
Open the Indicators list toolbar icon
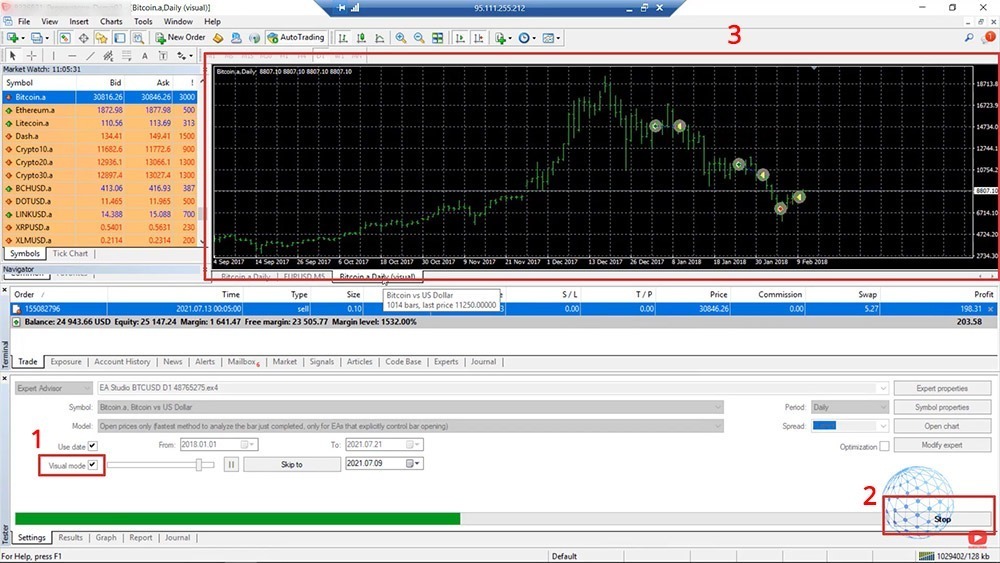click(x=502, y=38)
